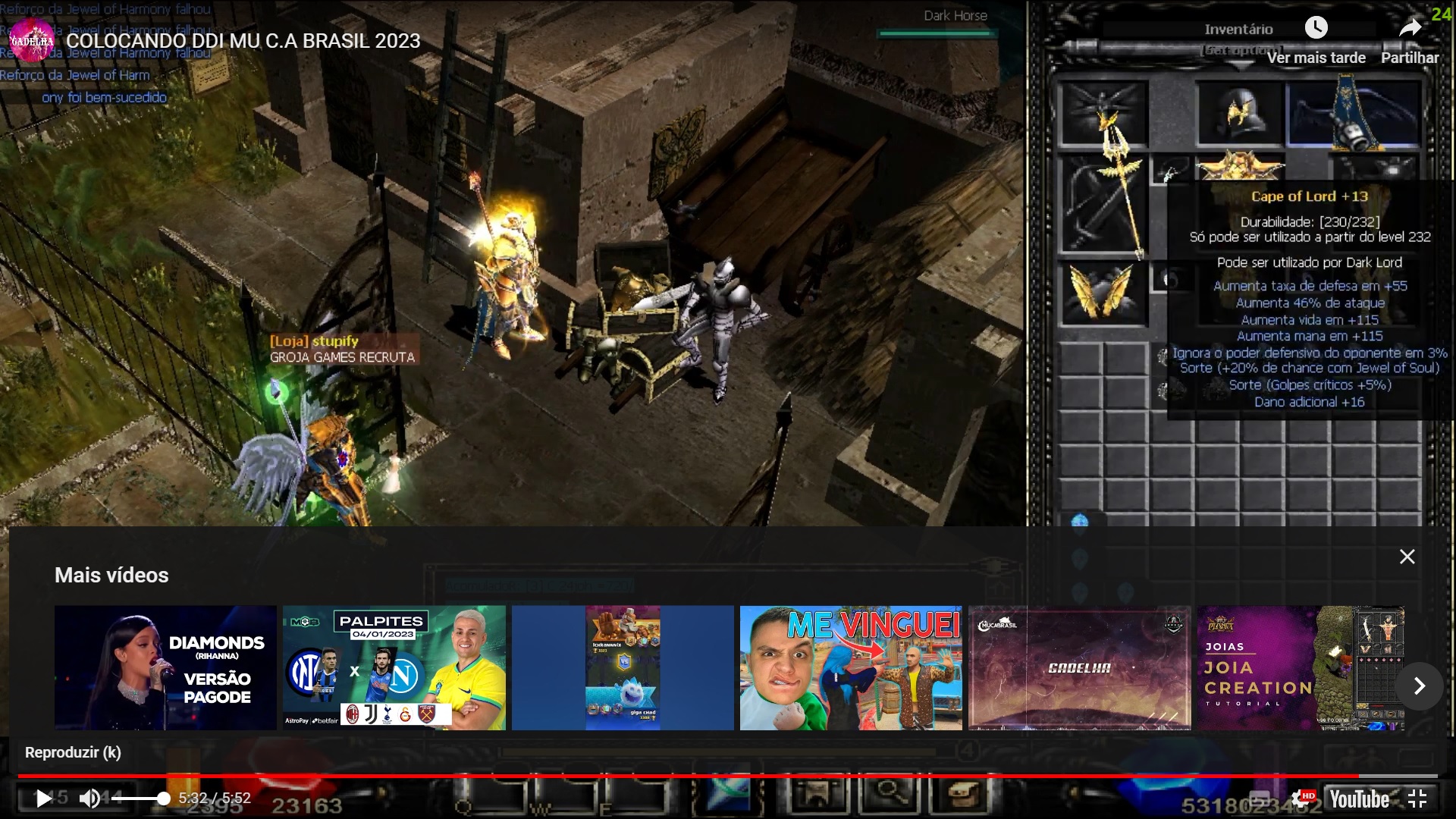Open the Palpites 04/01/2023 video
The width and height of the screenshot is (1456, 819).
[x=394, y=667]
